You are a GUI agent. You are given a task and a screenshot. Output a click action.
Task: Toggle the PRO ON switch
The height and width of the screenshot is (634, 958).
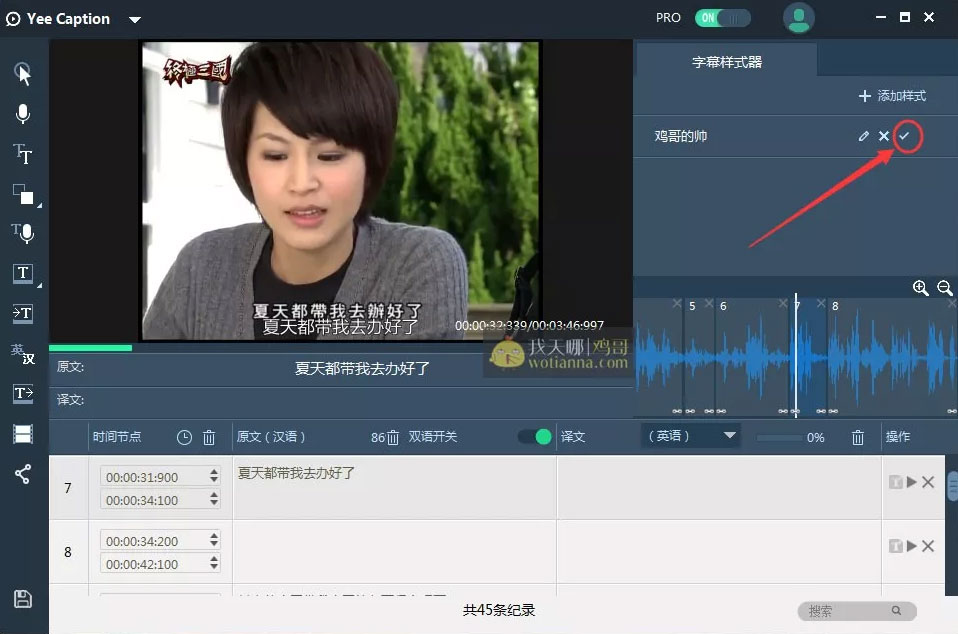pos(723,18)
